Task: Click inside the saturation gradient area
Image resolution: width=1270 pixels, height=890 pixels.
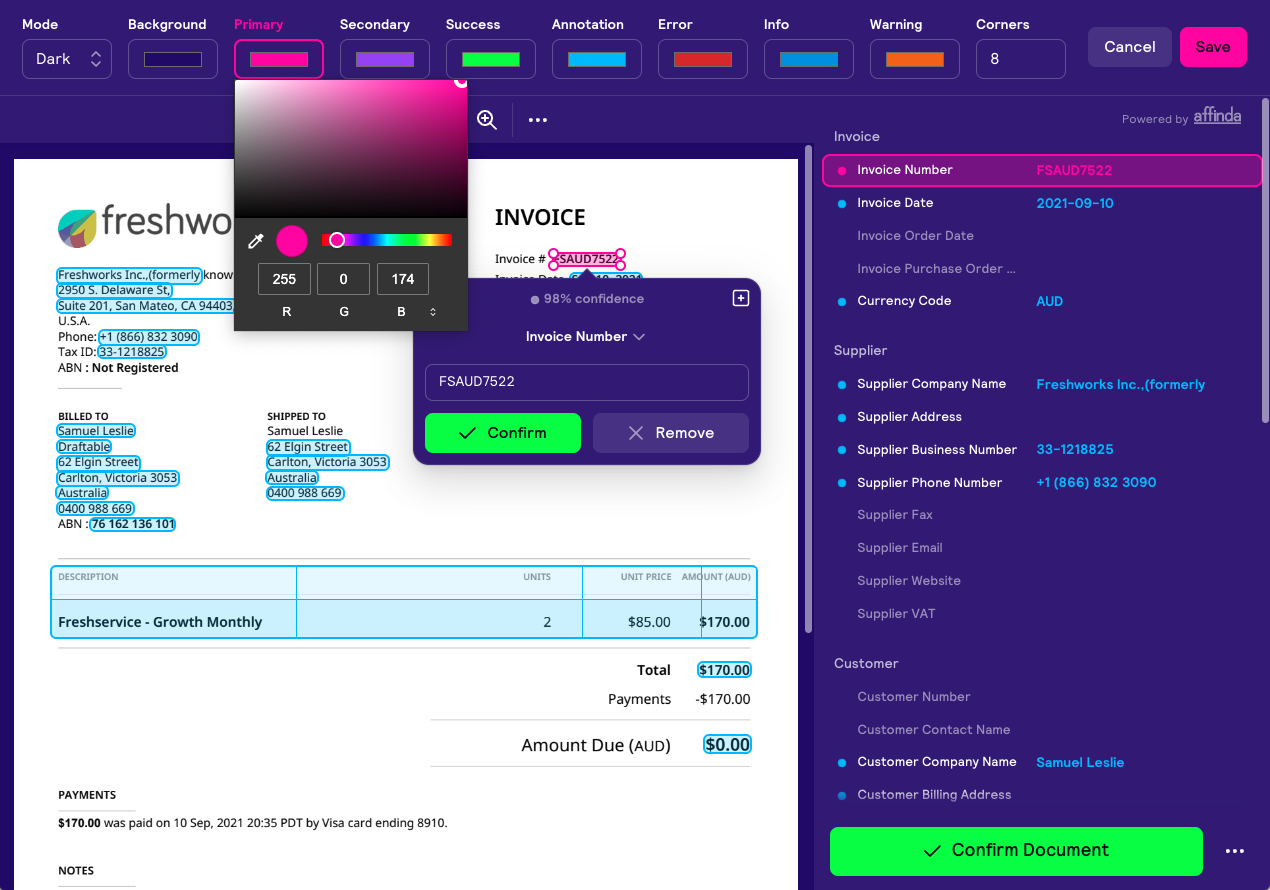Action: (351, 148)
